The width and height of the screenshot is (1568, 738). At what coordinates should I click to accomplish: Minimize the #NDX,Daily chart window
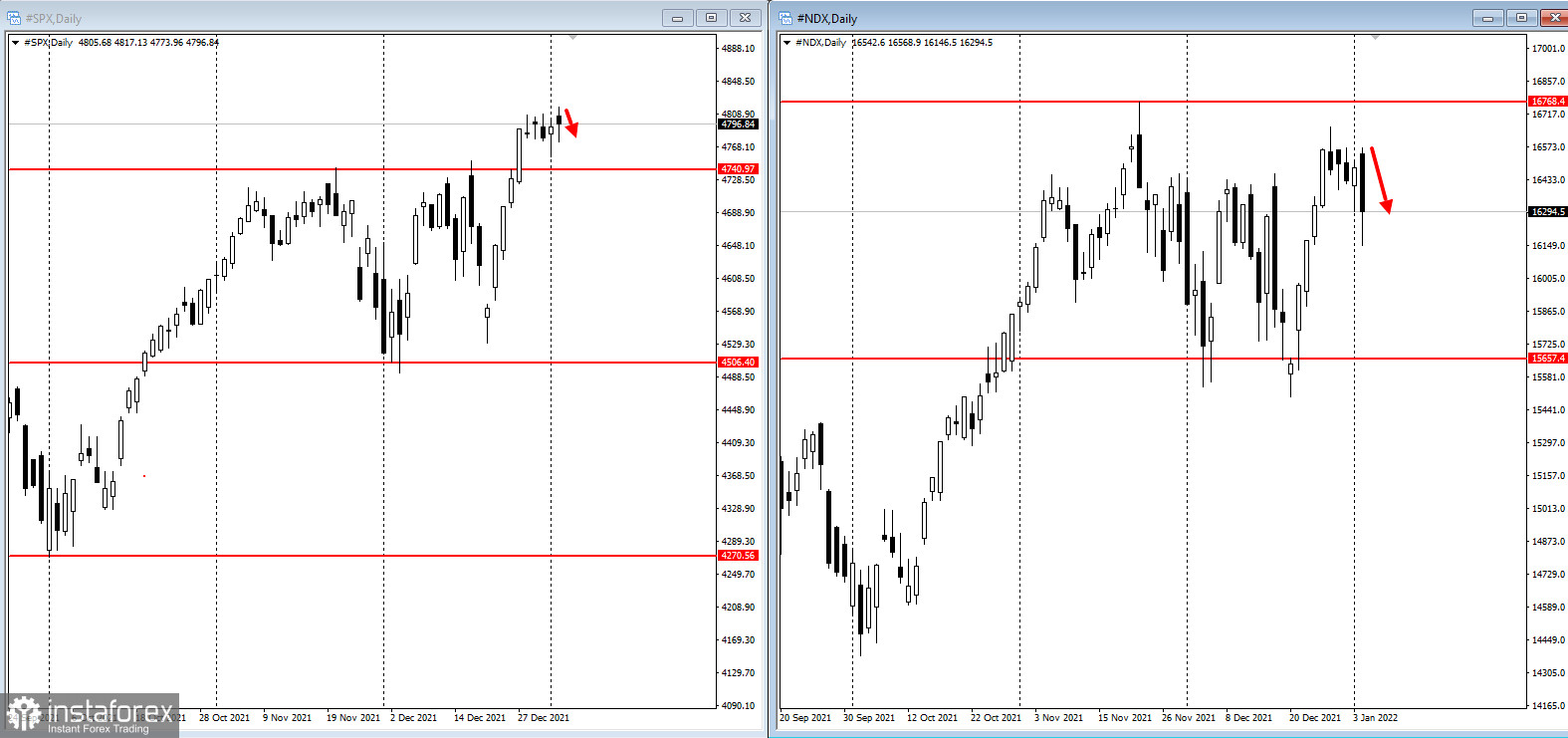(x=1488, y=18)
